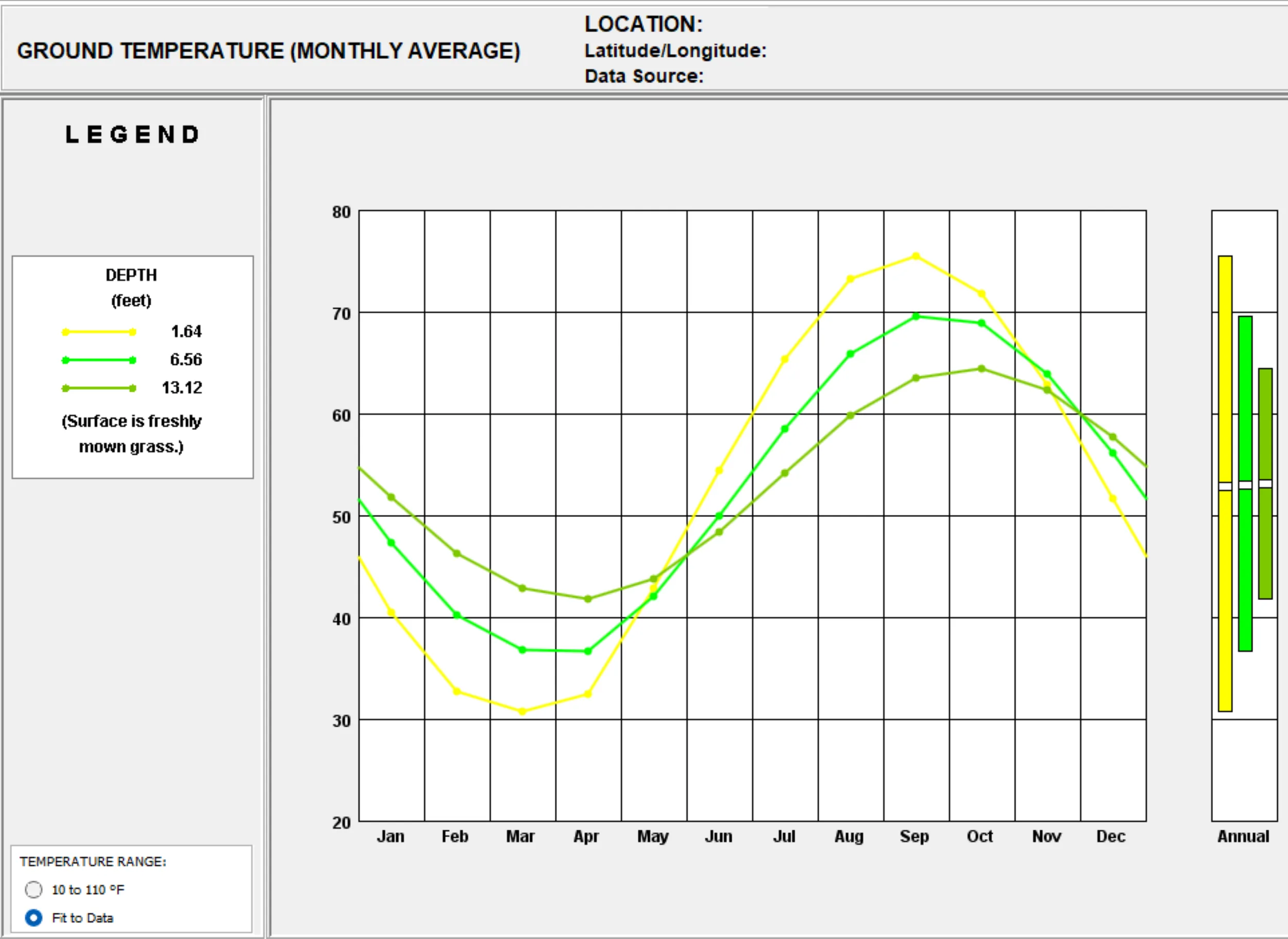Click the "Apr" month axis label
This screenshot has height=939, width=1288.
pyautogui.click(x=586, y=836)
